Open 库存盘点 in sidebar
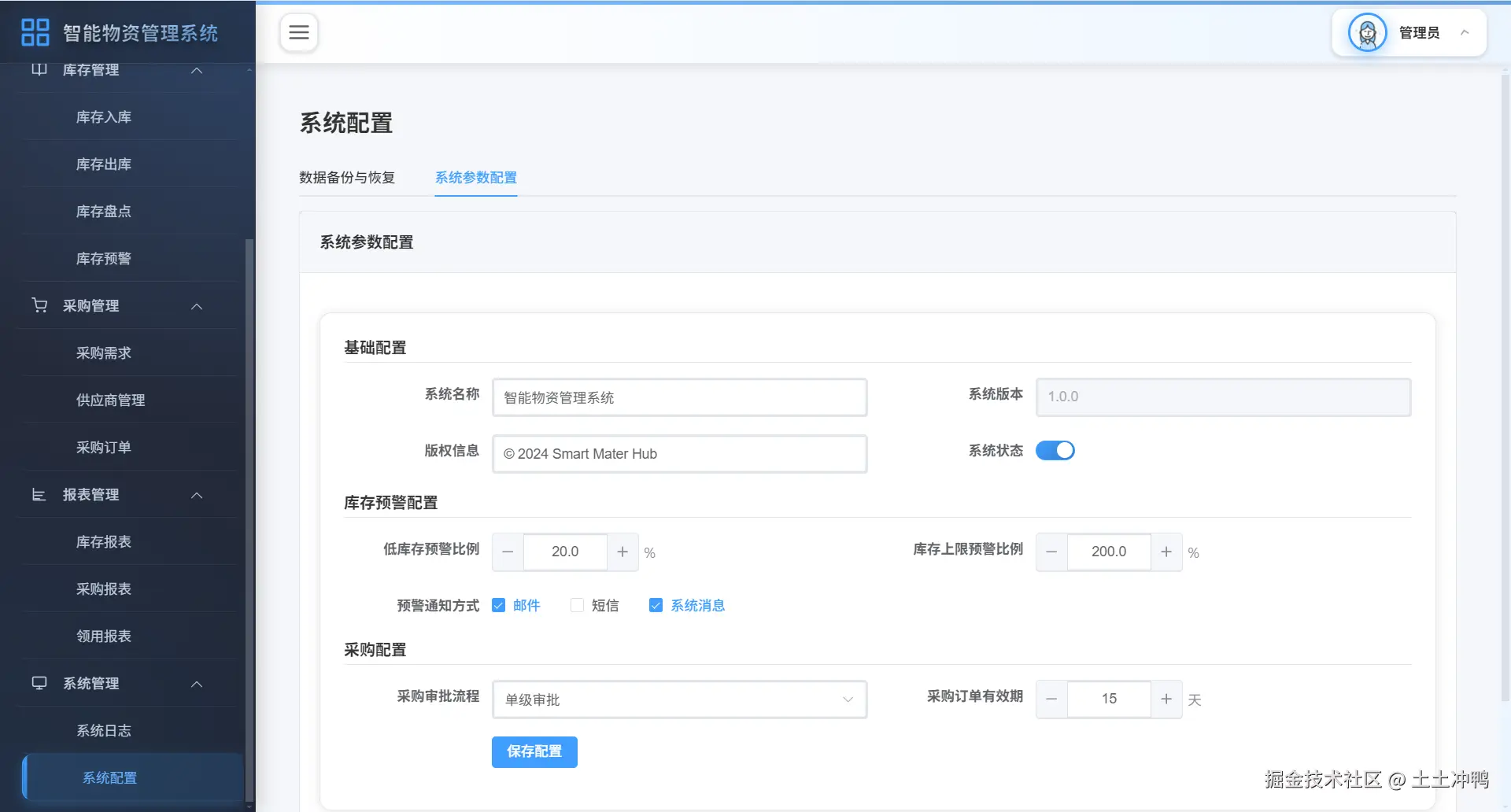 click(104, 211)
